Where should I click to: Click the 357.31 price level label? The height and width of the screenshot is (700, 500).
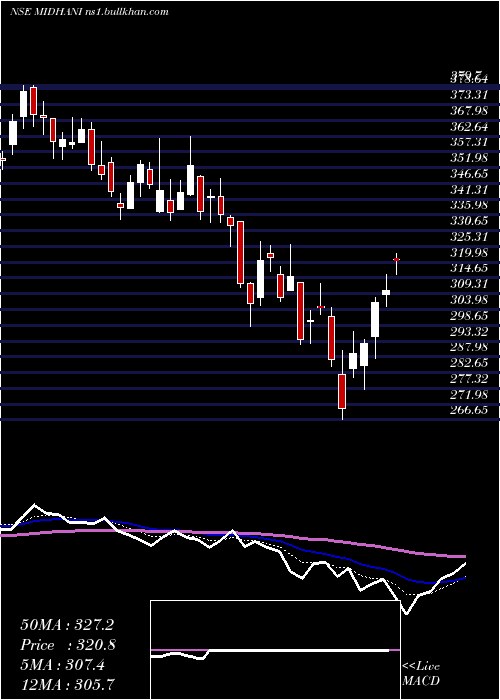pyautogui.click(x=469, y=142)
